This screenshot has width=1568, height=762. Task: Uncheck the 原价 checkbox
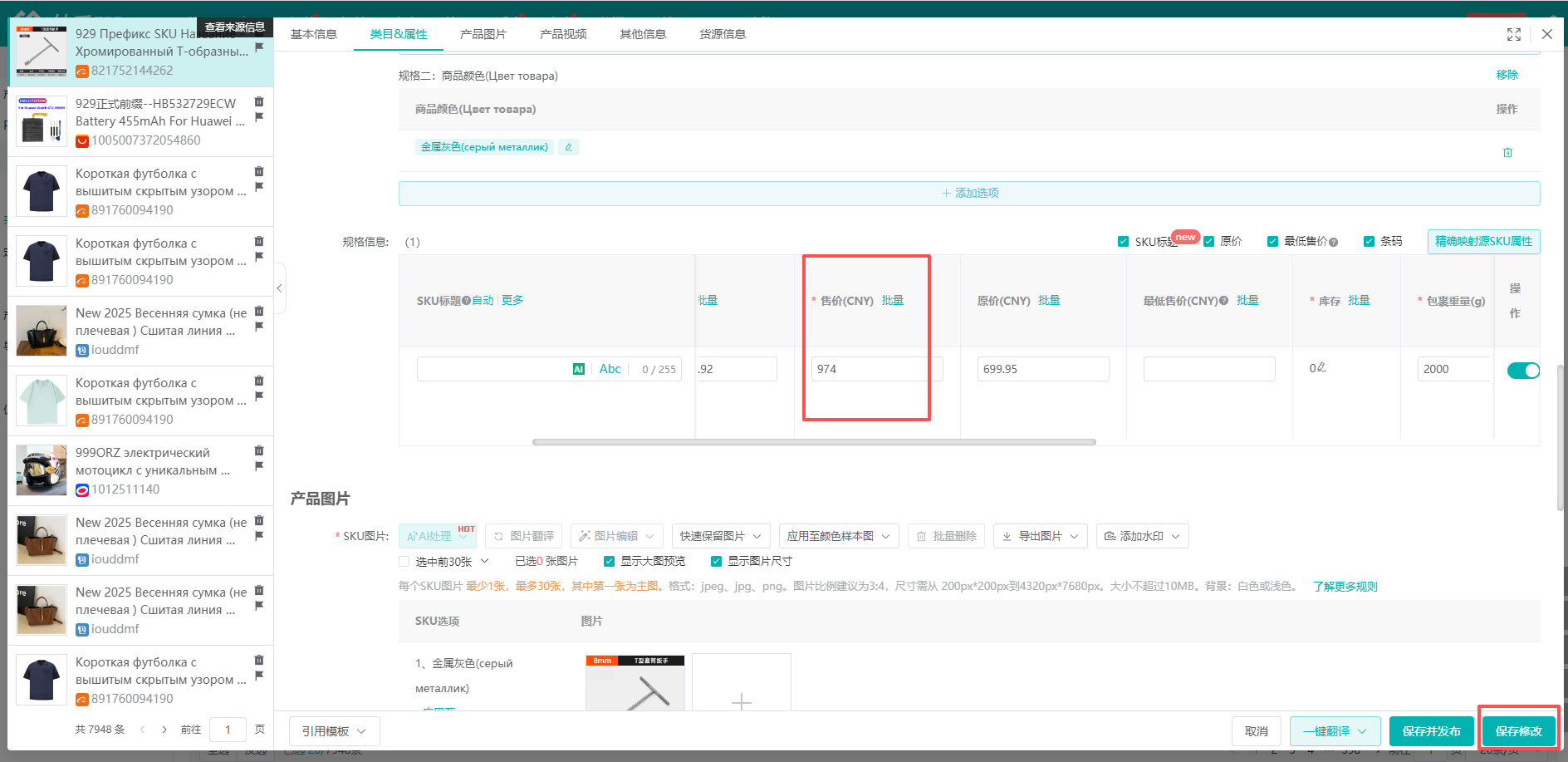click(1209, 241)
